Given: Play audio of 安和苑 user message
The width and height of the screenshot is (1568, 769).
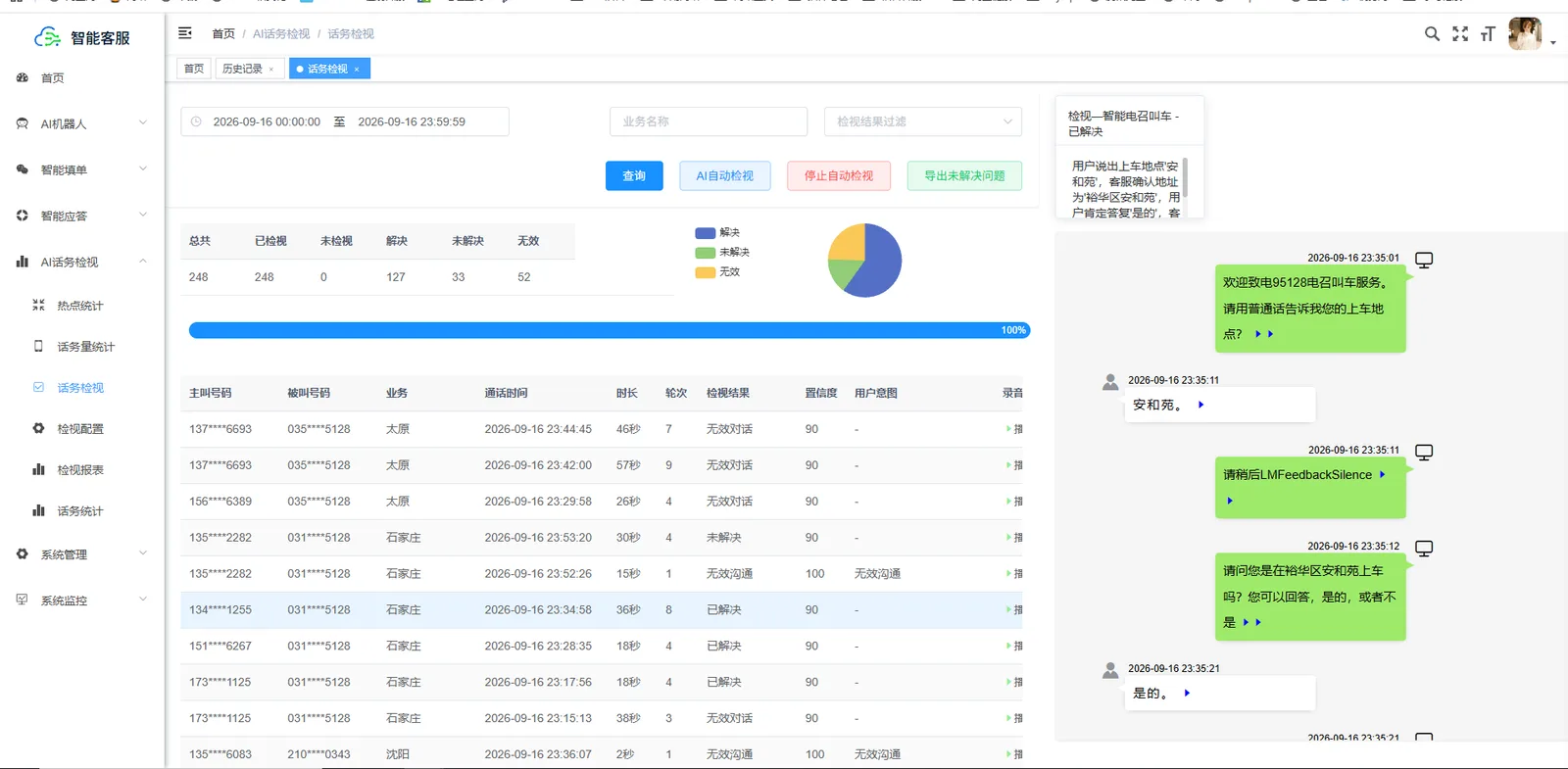Looking at the screenshot, I should (1200, 405).
